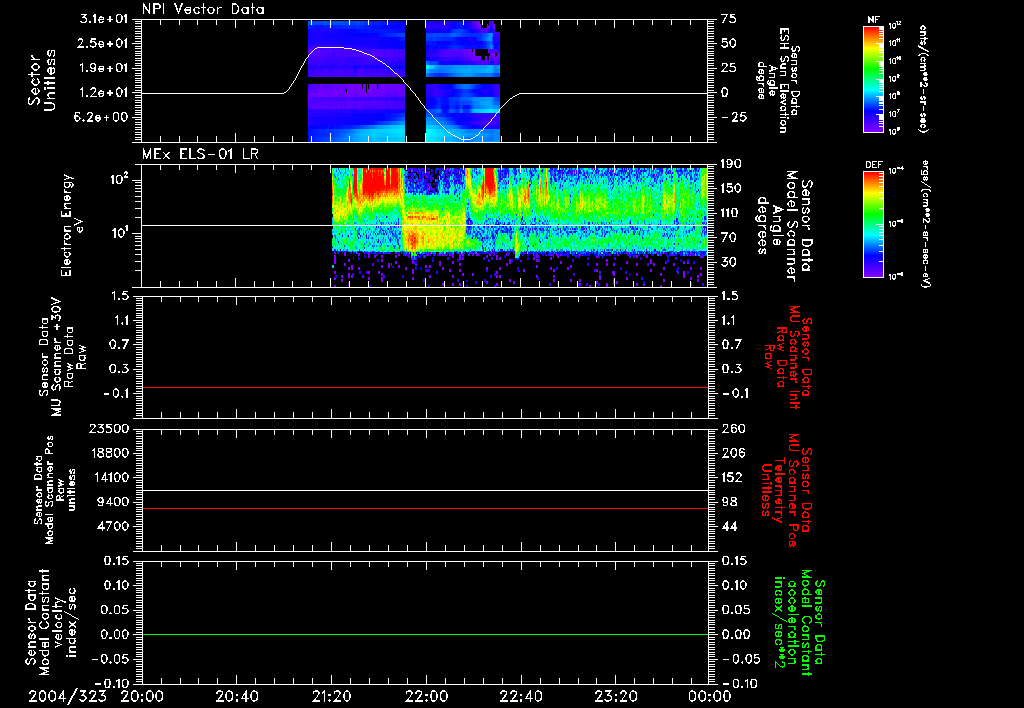The image size is (1024, 708).
Task: Click the '22:00' time tick label
Action: [x=426, y=697]
